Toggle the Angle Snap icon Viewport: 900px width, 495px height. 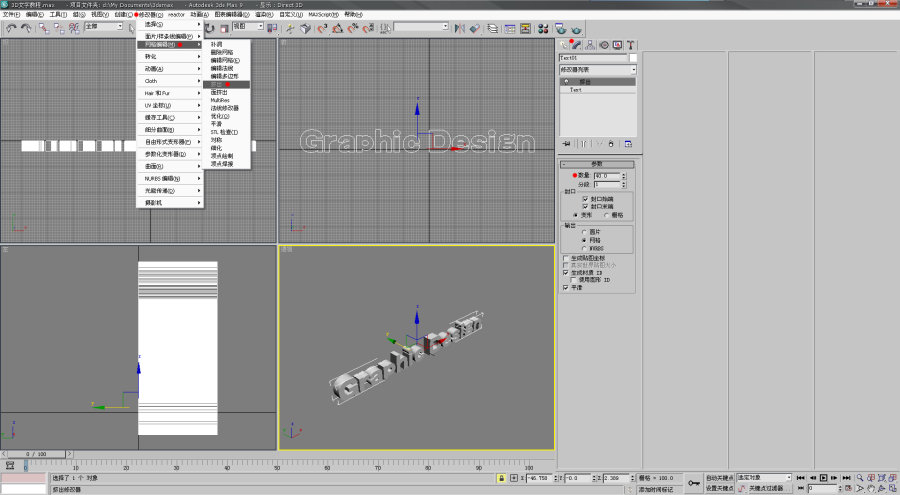click(338, 28)
